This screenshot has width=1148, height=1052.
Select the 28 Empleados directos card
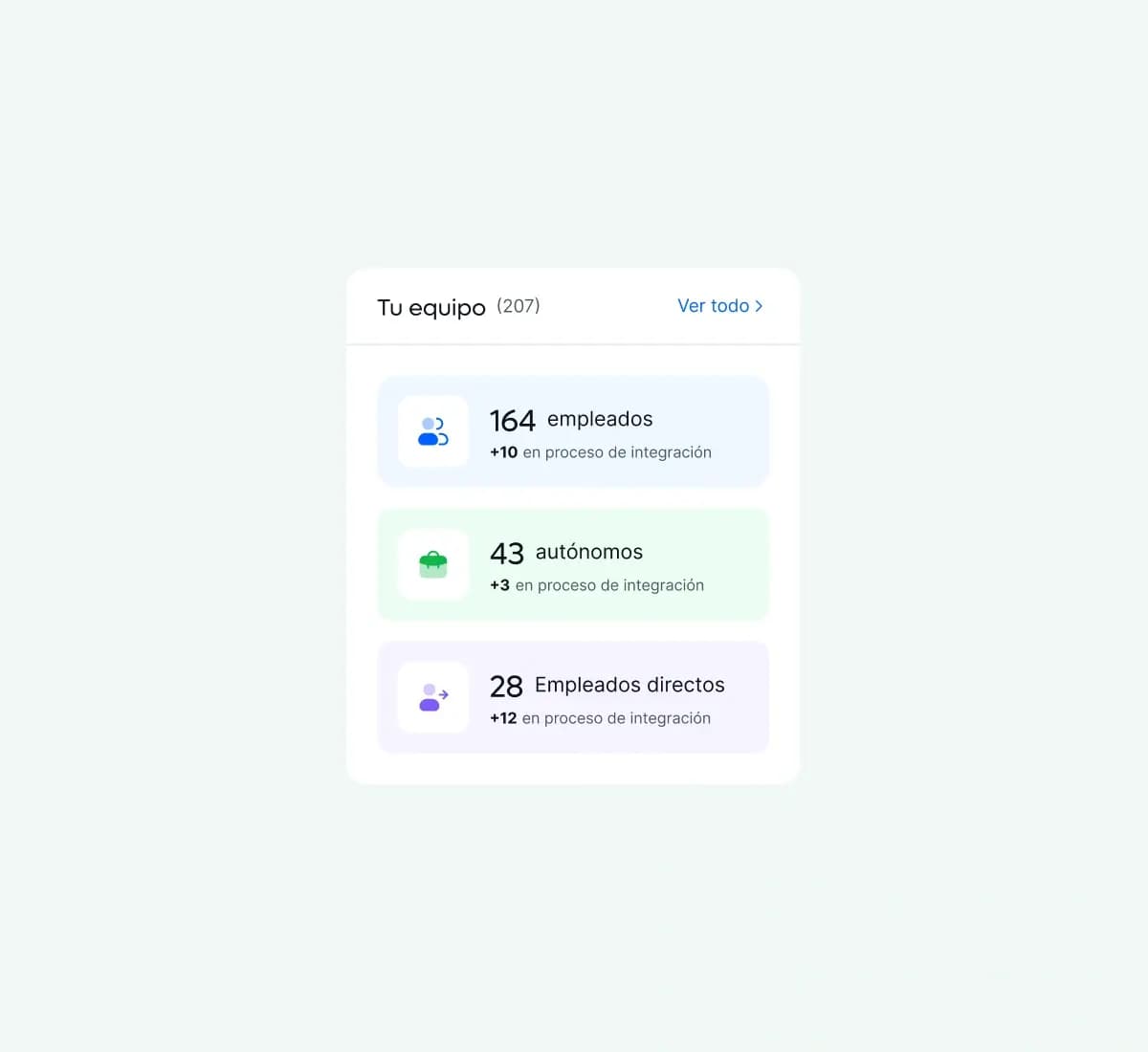click(x=573, y=697)
